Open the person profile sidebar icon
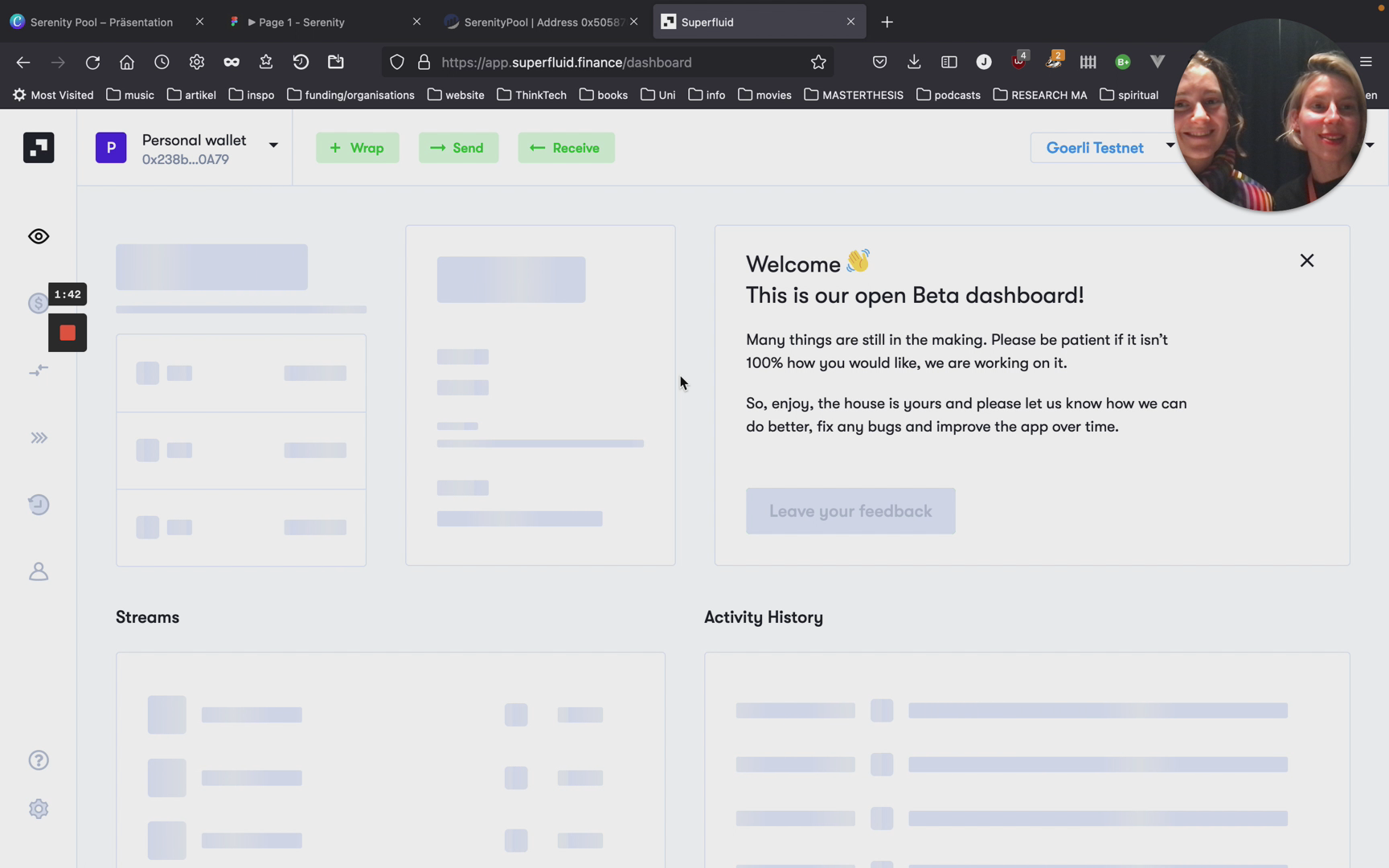The width and height of the screenshot is (1389, 868). click(x=39, y=571)
